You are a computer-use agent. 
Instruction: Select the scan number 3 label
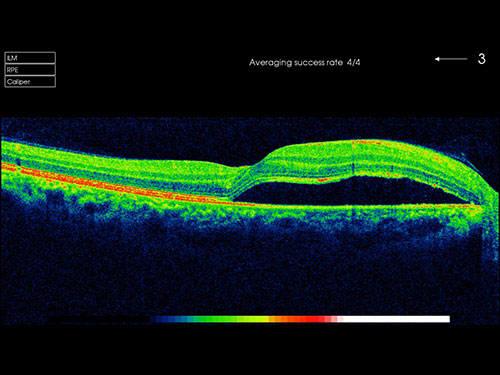pos(481,59)
